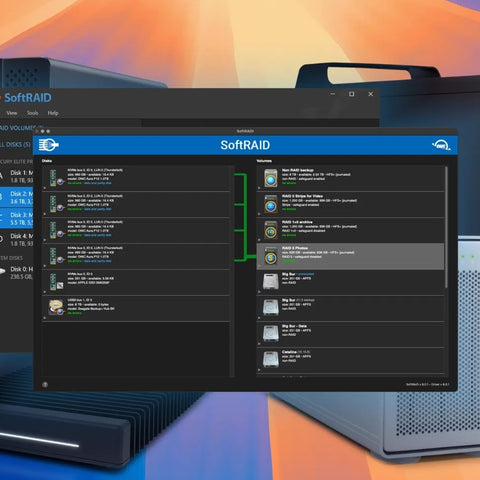The height and width of the screenshot is (480, 480).
Task: Maximize the background SoftRAID window
Action: coord(351,94)
